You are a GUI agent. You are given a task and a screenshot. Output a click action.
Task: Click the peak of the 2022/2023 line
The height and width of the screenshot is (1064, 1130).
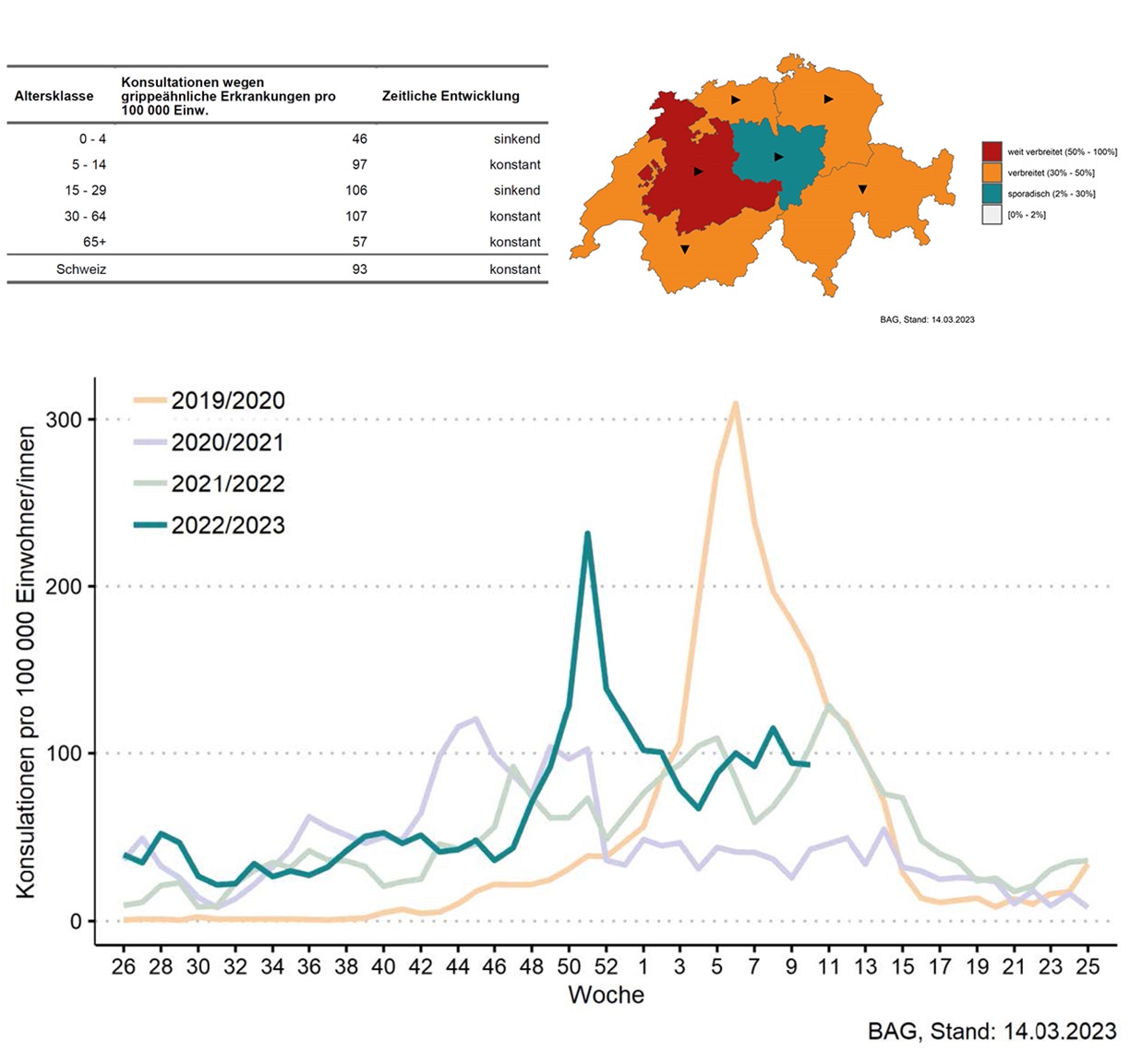coord(587,533)
